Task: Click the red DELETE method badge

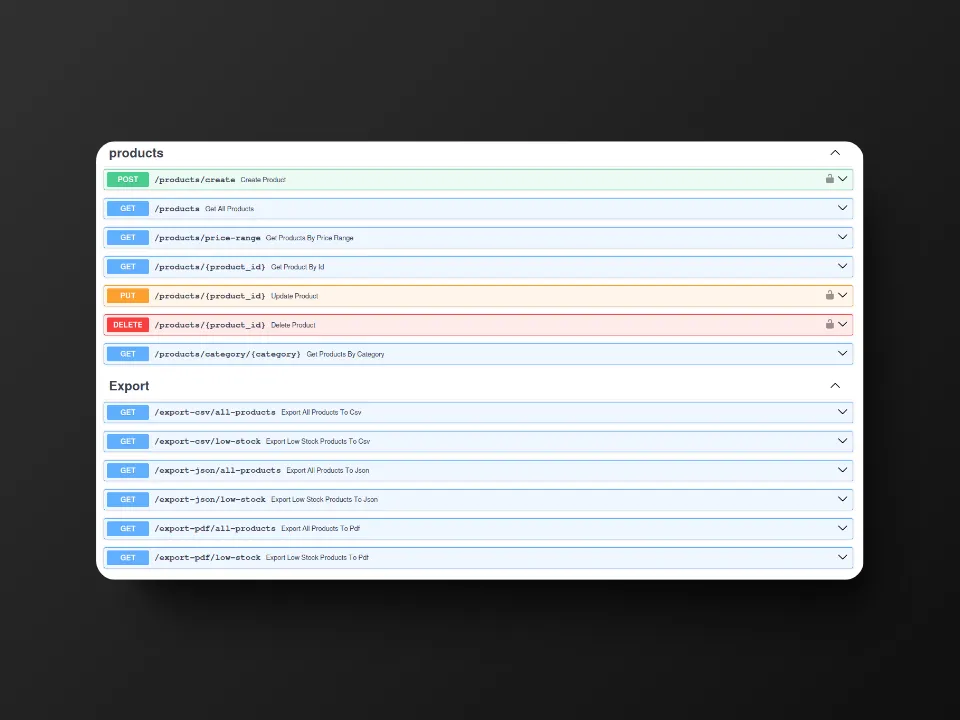Action: pyautogui.click(x=128, y=325)
